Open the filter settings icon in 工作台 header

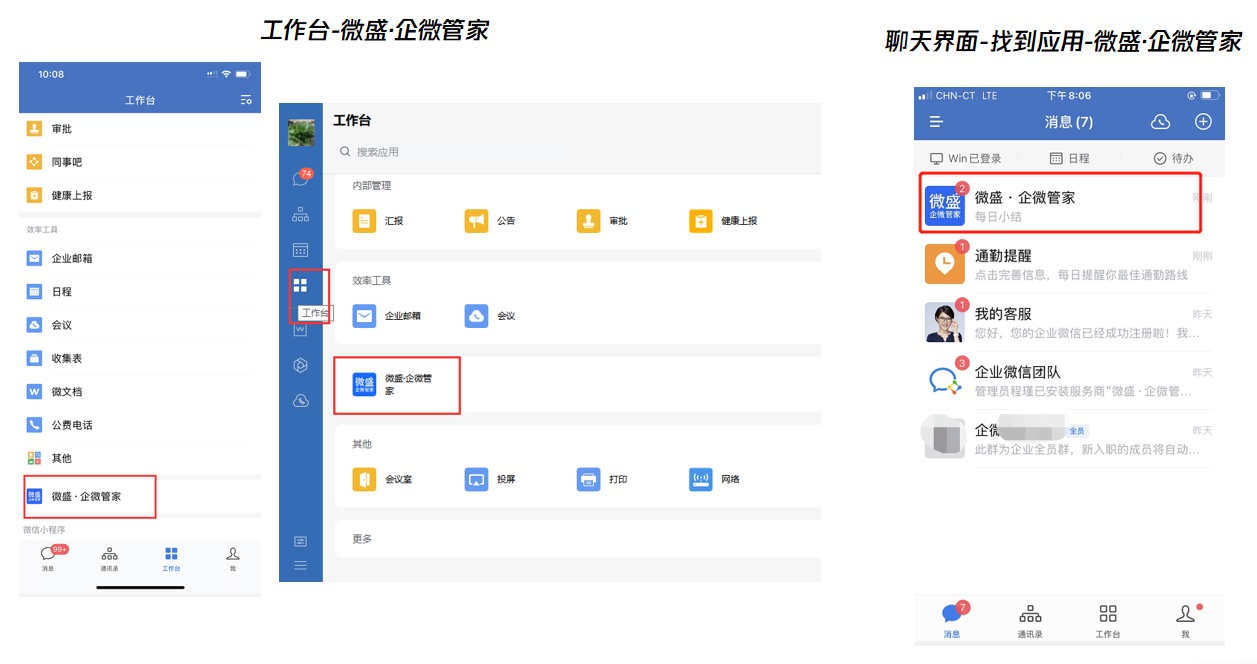pos(246,100)
